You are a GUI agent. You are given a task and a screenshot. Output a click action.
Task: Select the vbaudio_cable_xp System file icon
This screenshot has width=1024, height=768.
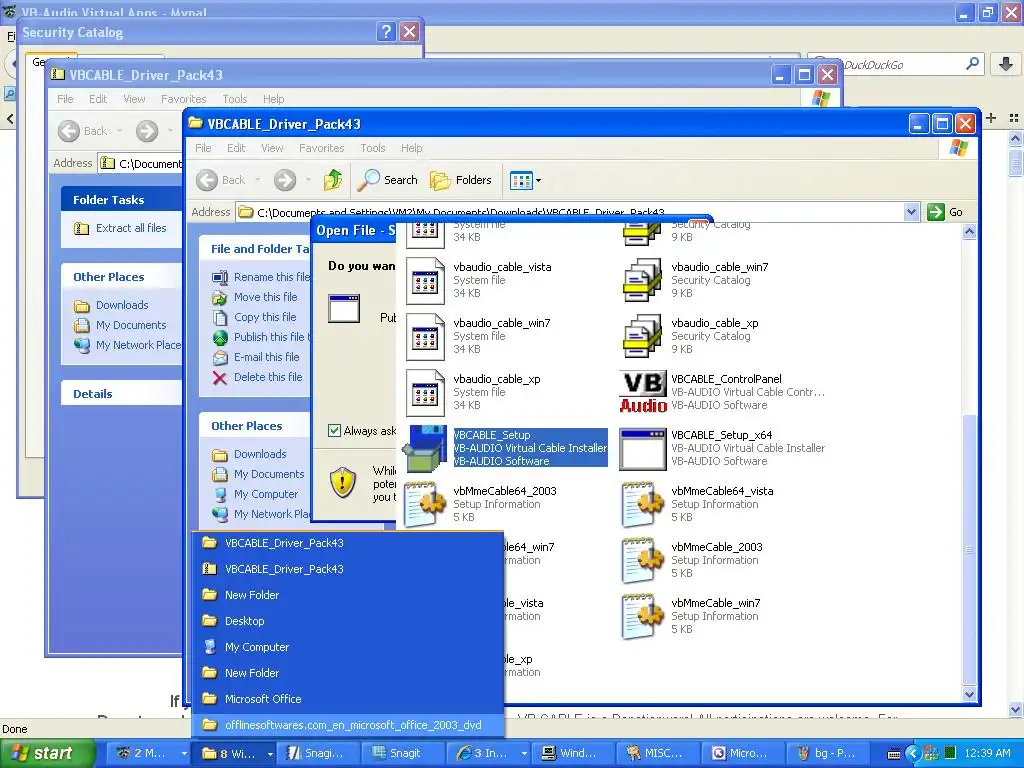coord(425,393)
